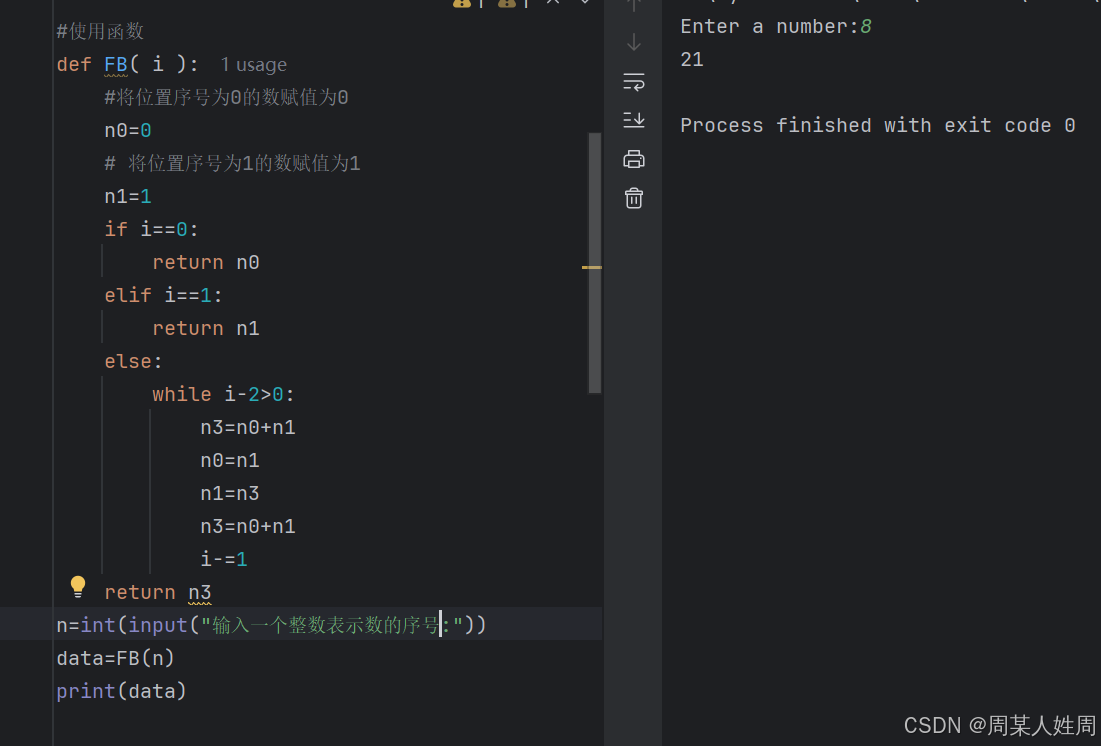Click the down arrow in the console toolbar
Image resolution: width=1101 pixels, height=746 pixels.
tap(633, 43)
